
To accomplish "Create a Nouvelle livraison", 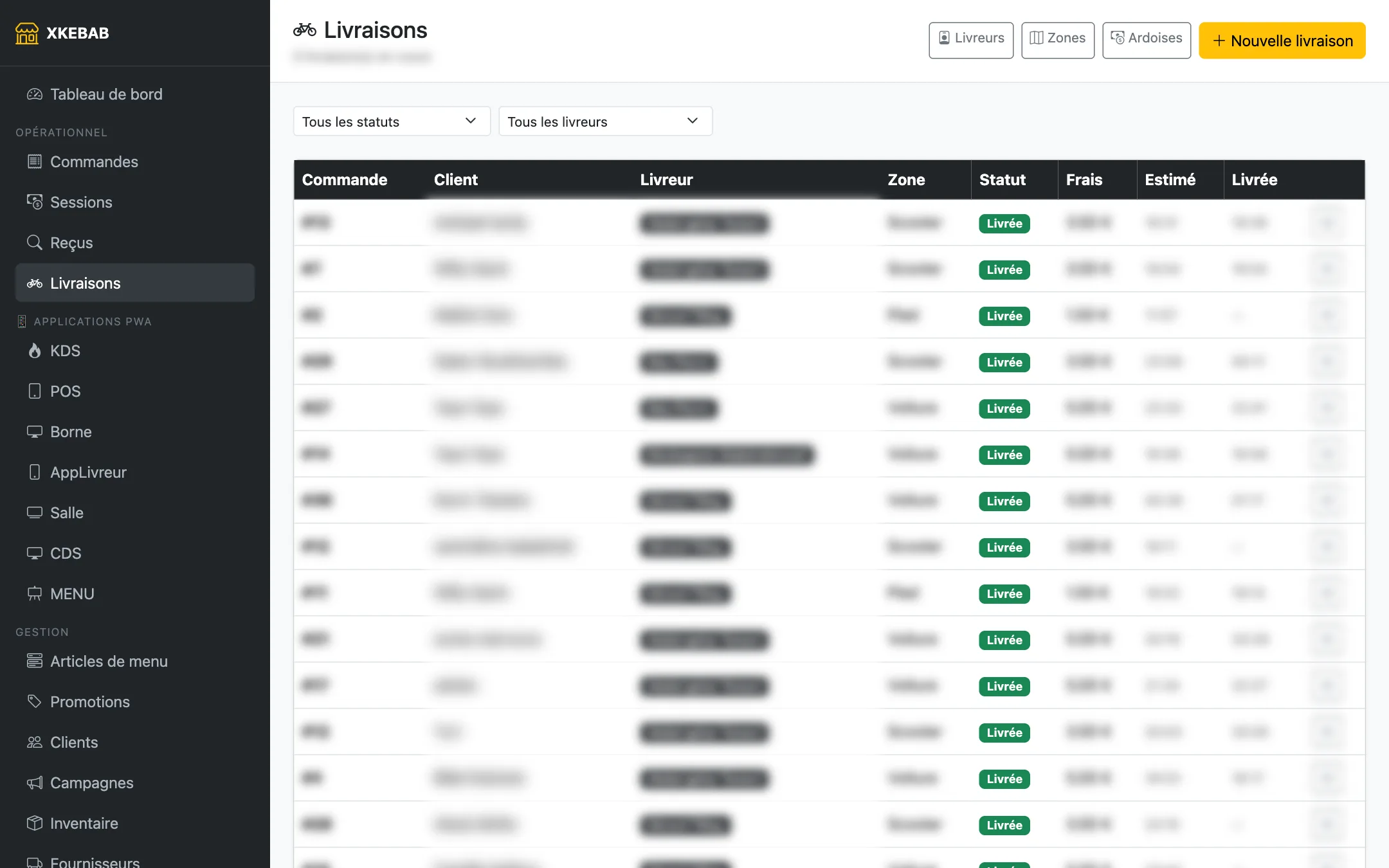I will pyautogui.click(x=1282, y=41).
